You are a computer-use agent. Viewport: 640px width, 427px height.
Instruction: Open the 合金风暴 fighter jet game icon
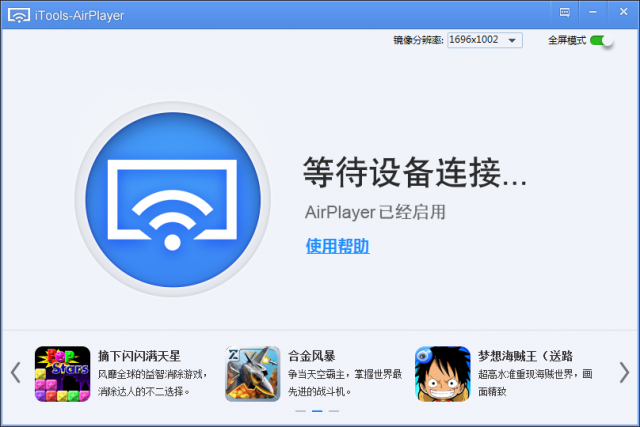[x=253, y=374]
